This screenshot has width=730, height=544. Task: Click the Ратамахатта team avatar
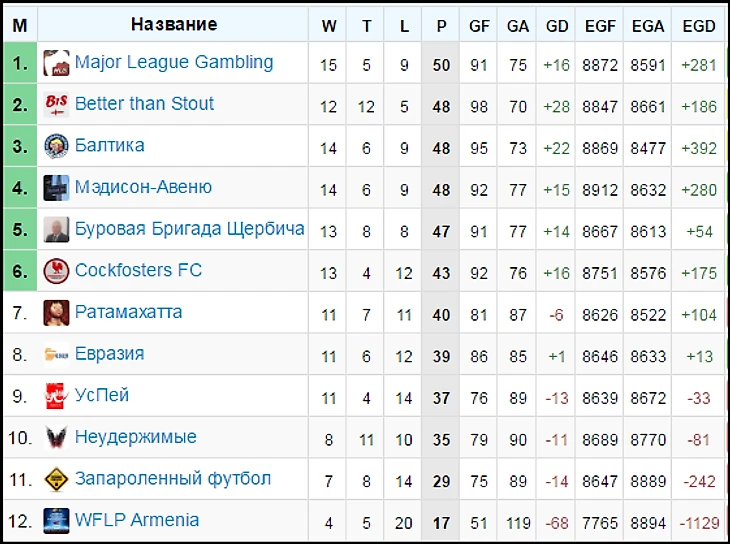[x=56, y=313]
